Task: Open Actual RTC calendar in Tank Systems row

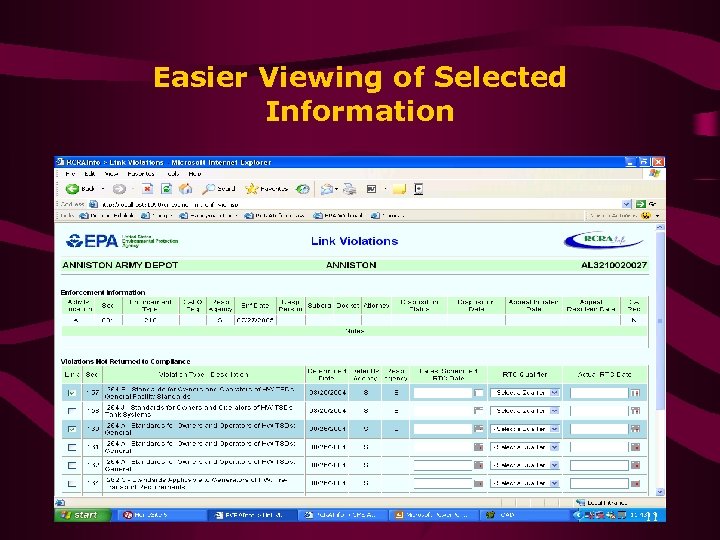Action: click(x=635, y=411)
